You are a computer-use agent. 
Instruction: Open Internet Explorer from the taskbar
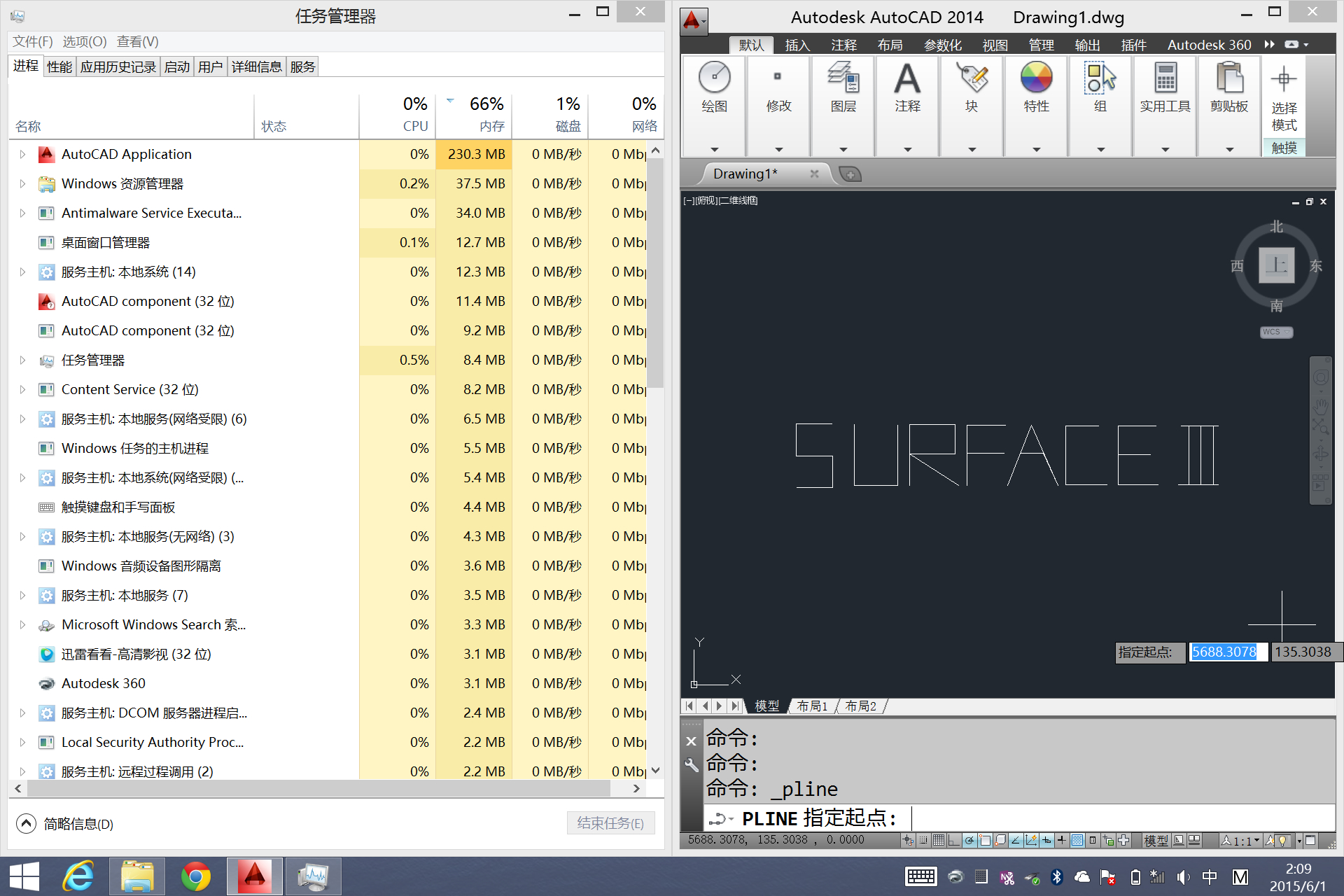coord(78,876)
